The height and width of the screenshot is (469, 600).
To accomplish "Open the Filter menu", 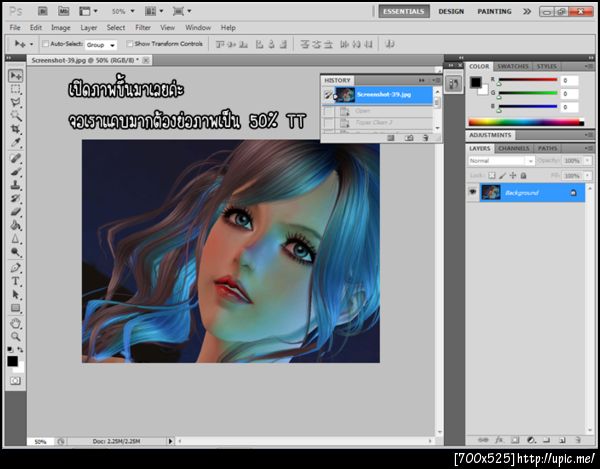I will coord(143,28).
